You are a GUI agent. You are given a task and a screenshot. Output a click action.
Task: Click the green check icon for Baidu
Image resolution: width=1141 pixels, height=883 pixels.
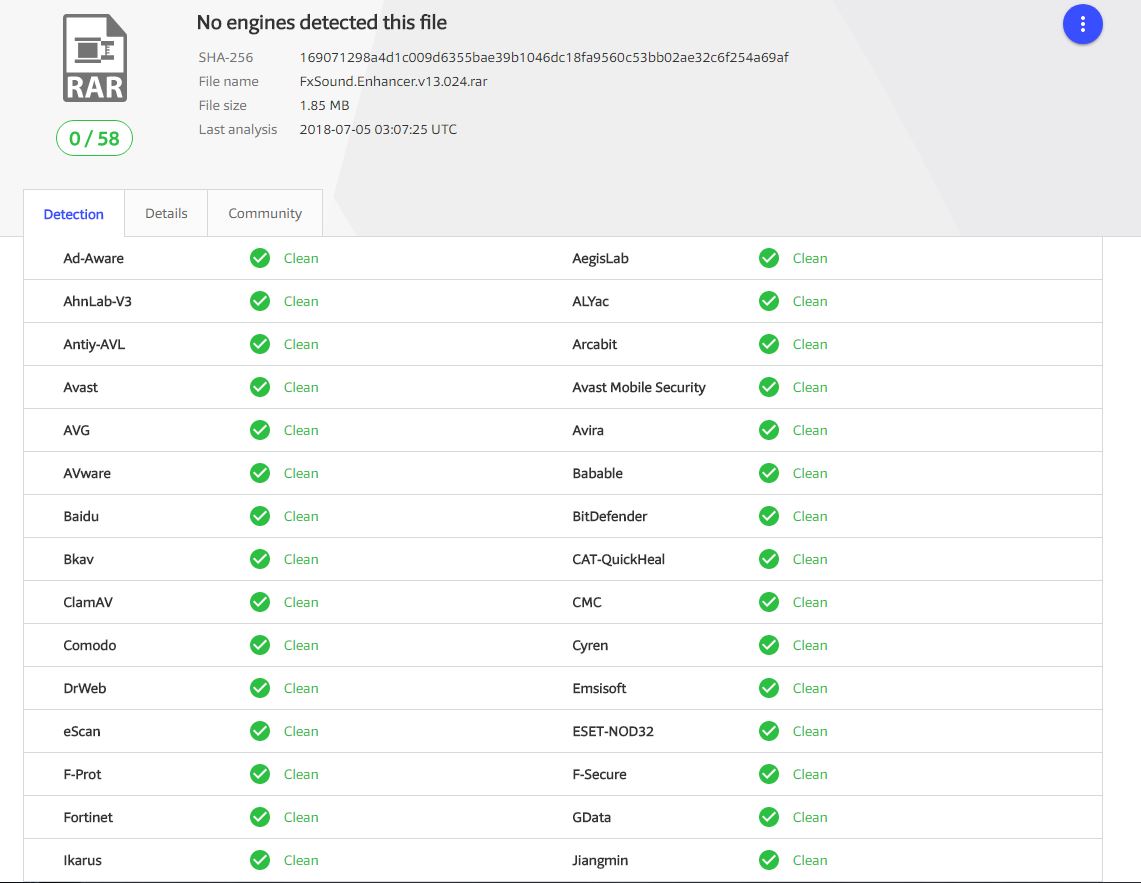click(x=260, y=516)
